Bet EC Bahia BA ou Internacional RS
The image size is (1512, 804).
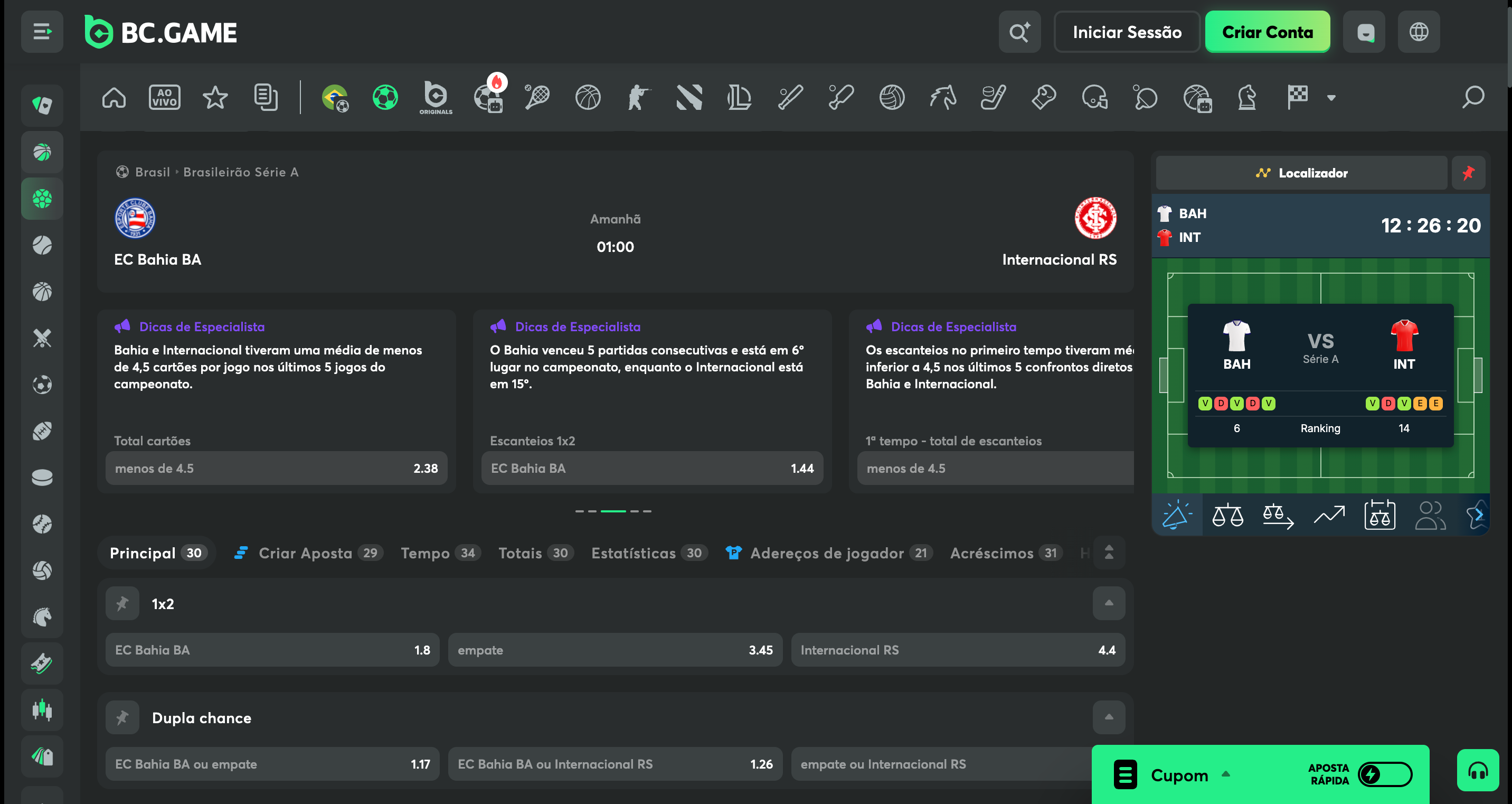pyautogui.click(x=615, y=763)
